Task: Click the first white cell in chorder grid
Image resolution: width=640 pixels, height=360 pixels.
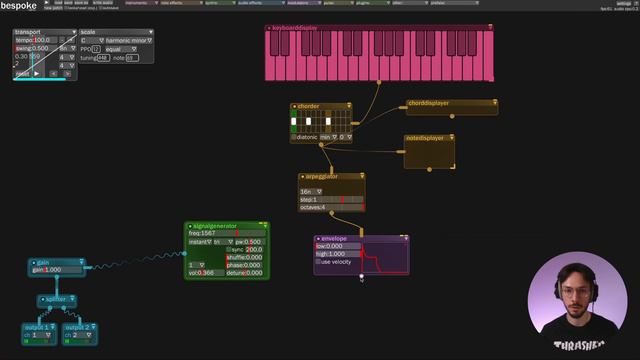Action: point(293,121)
